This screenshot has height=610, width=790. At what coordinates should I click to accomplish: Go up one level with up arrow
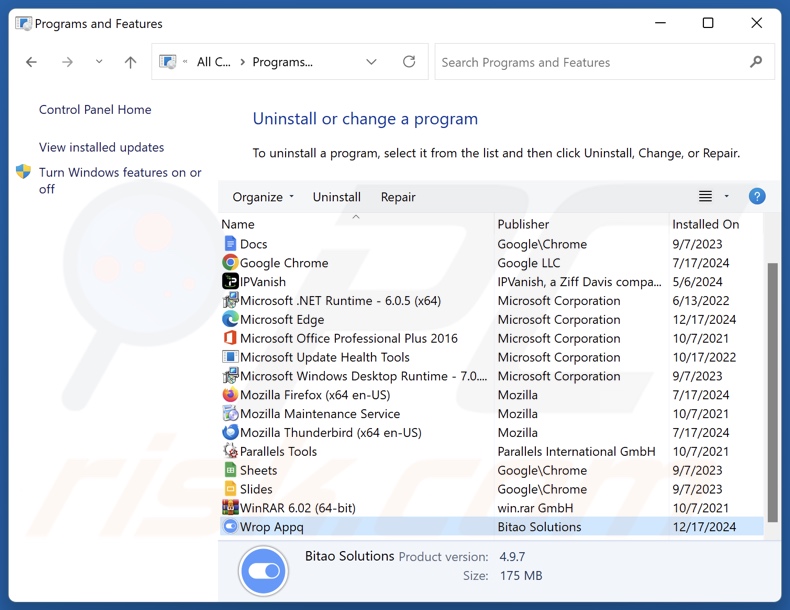tap(130, 62)
